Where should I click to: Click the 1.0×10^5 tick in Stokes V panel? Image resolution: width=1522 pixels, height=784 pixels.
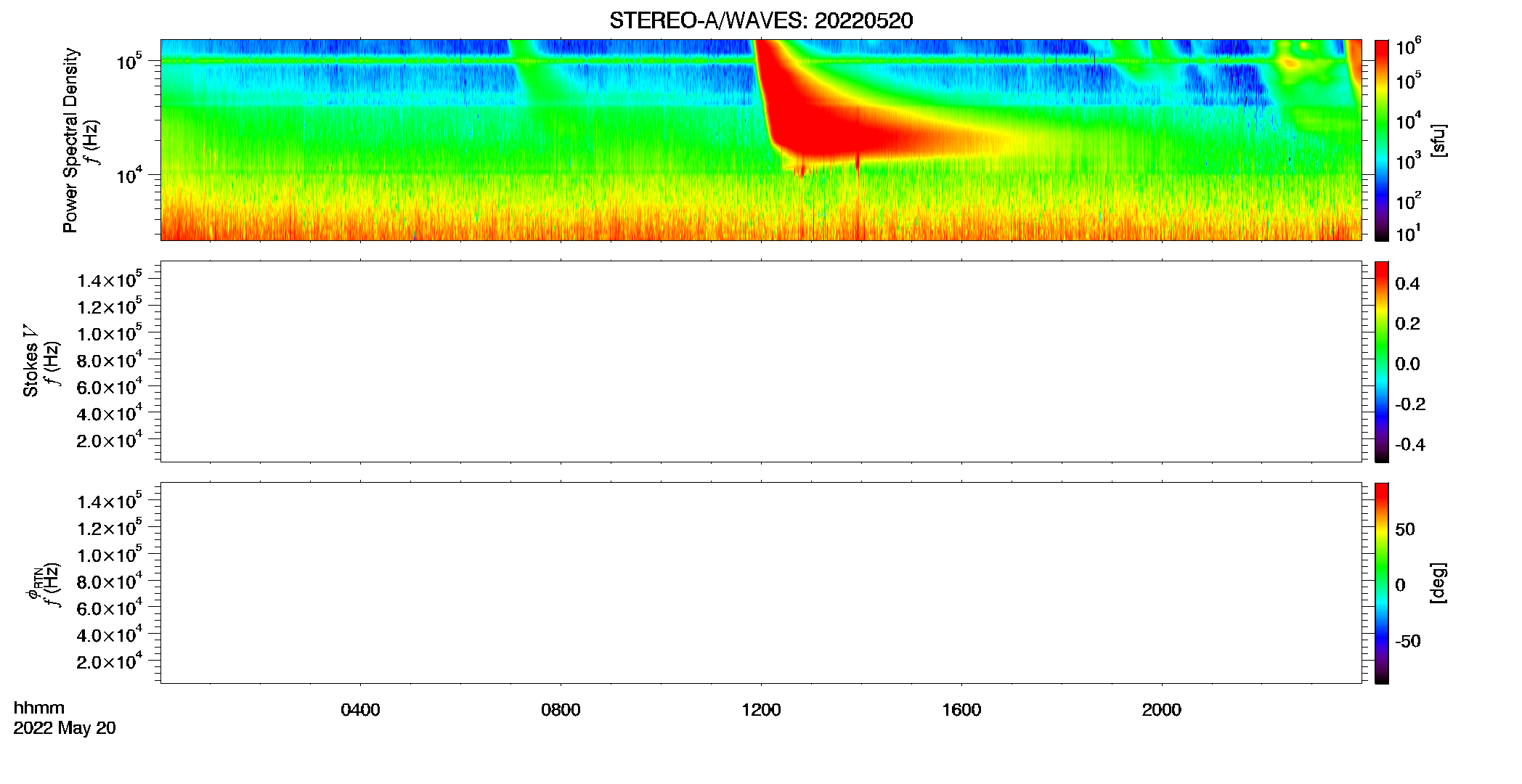click(110, 333)
